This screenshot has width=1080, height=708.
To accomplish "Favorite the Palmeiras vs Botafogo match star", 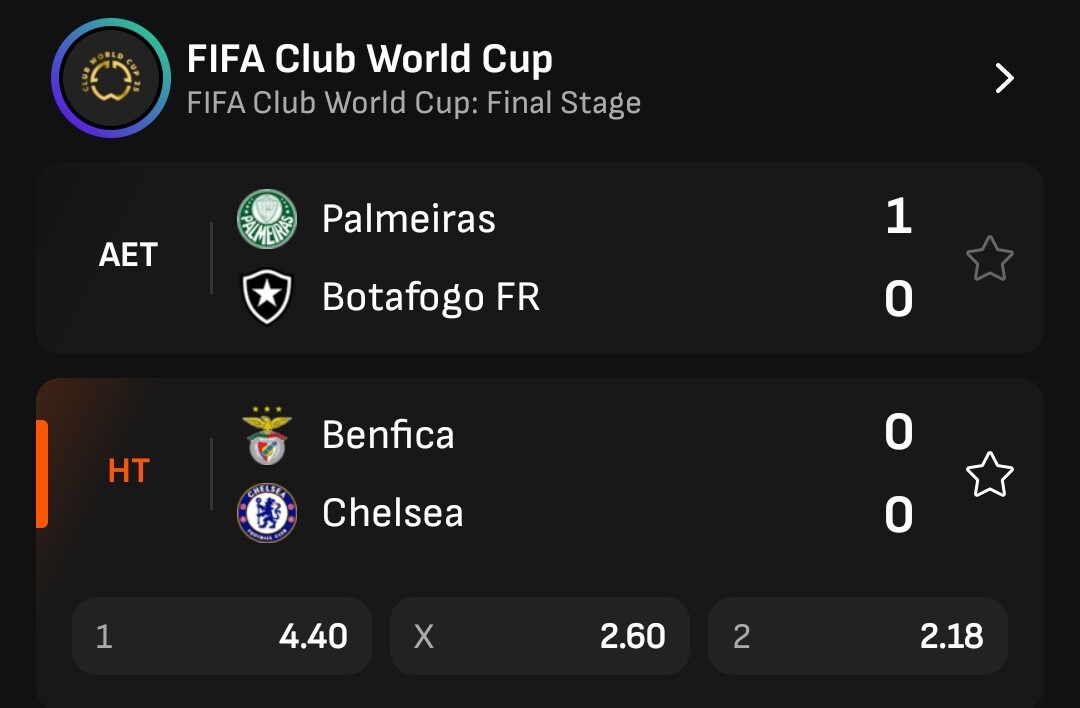I will coord(990,258).
